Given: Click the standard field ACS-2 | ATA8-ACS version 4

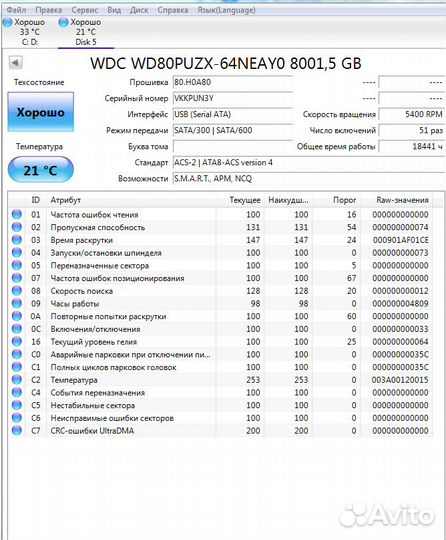Looking at the screenshot, I should tap(309, 163).
